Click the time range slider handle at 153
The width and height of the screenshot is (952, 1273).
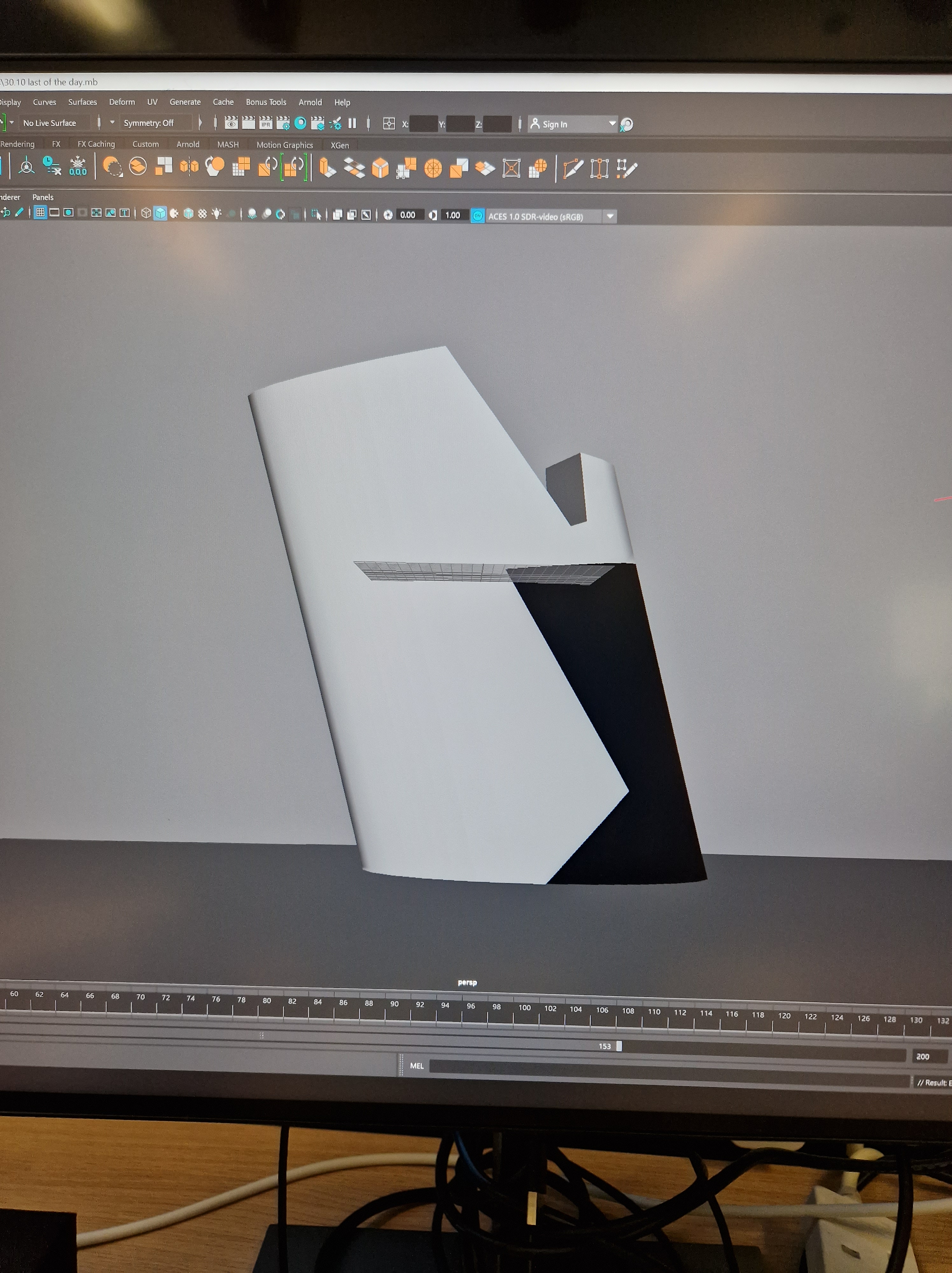tap(619, 1046)
